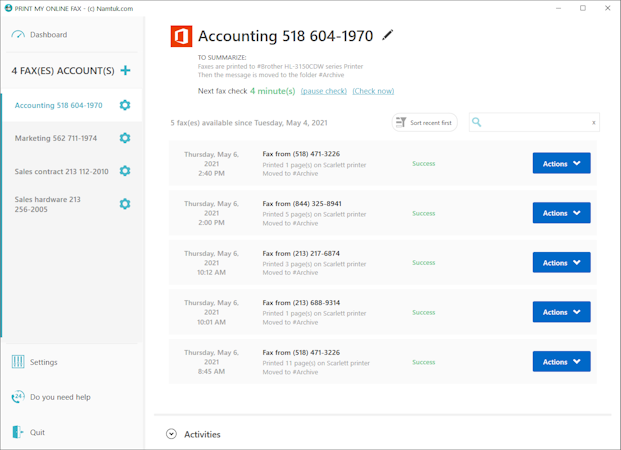Viewport: 621px width, 450px height.
Task: Click the Office logo icon beside account title
Action: (181, 36)
